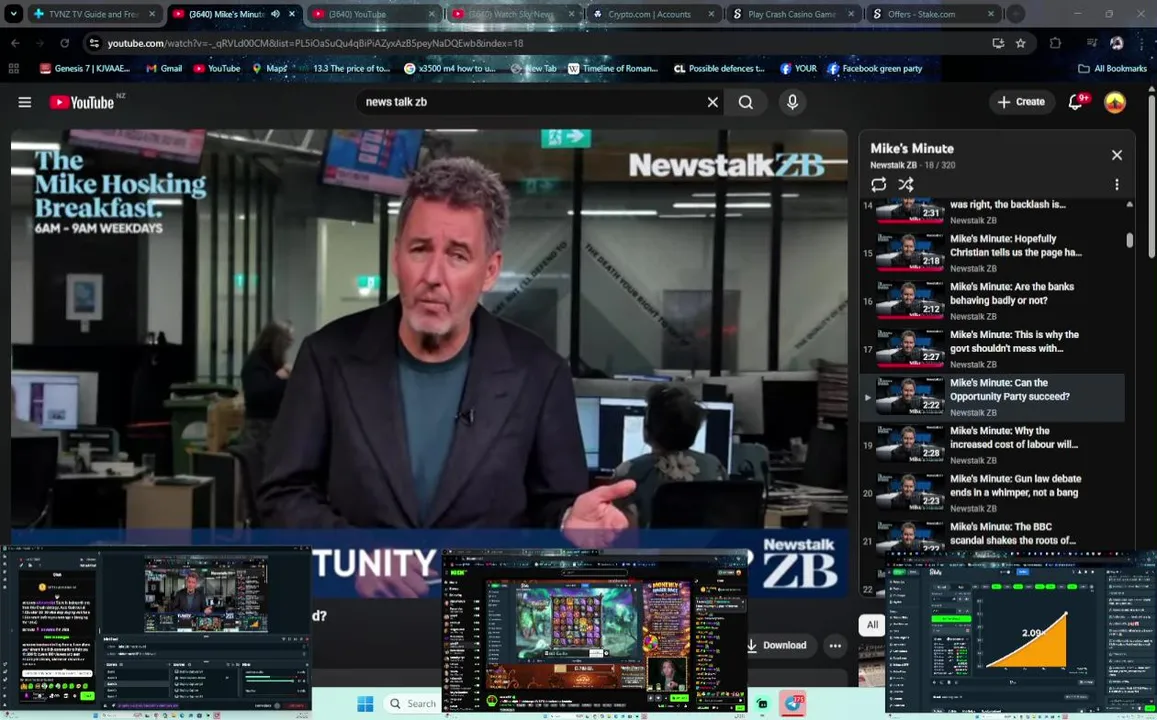Reload the page with the browser refresh icon
The height and width of the screenshot is (720, 1157).
click(x=64, y=43)
